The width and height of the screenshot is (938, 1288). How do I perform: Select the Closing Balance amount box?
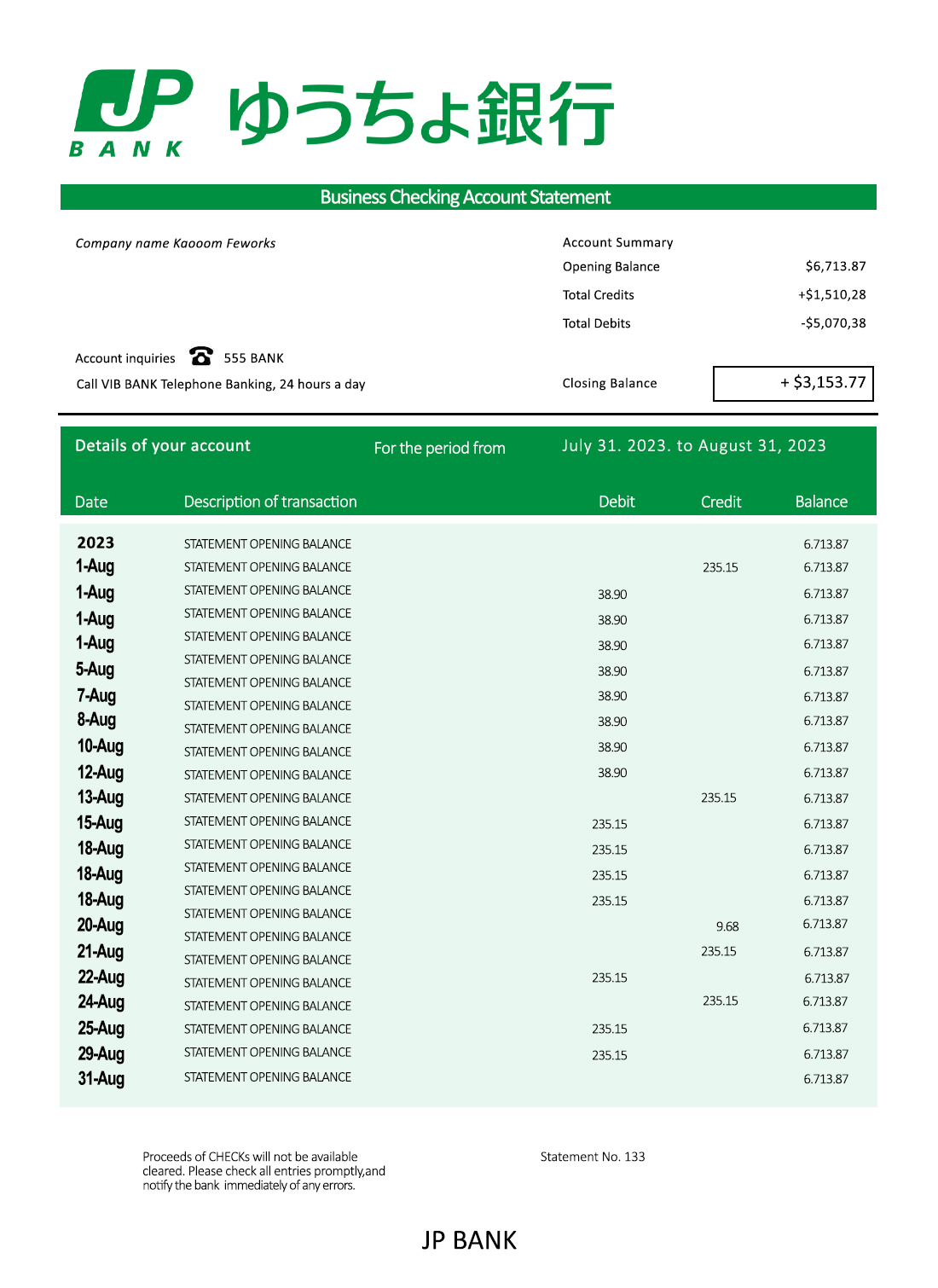795,383
